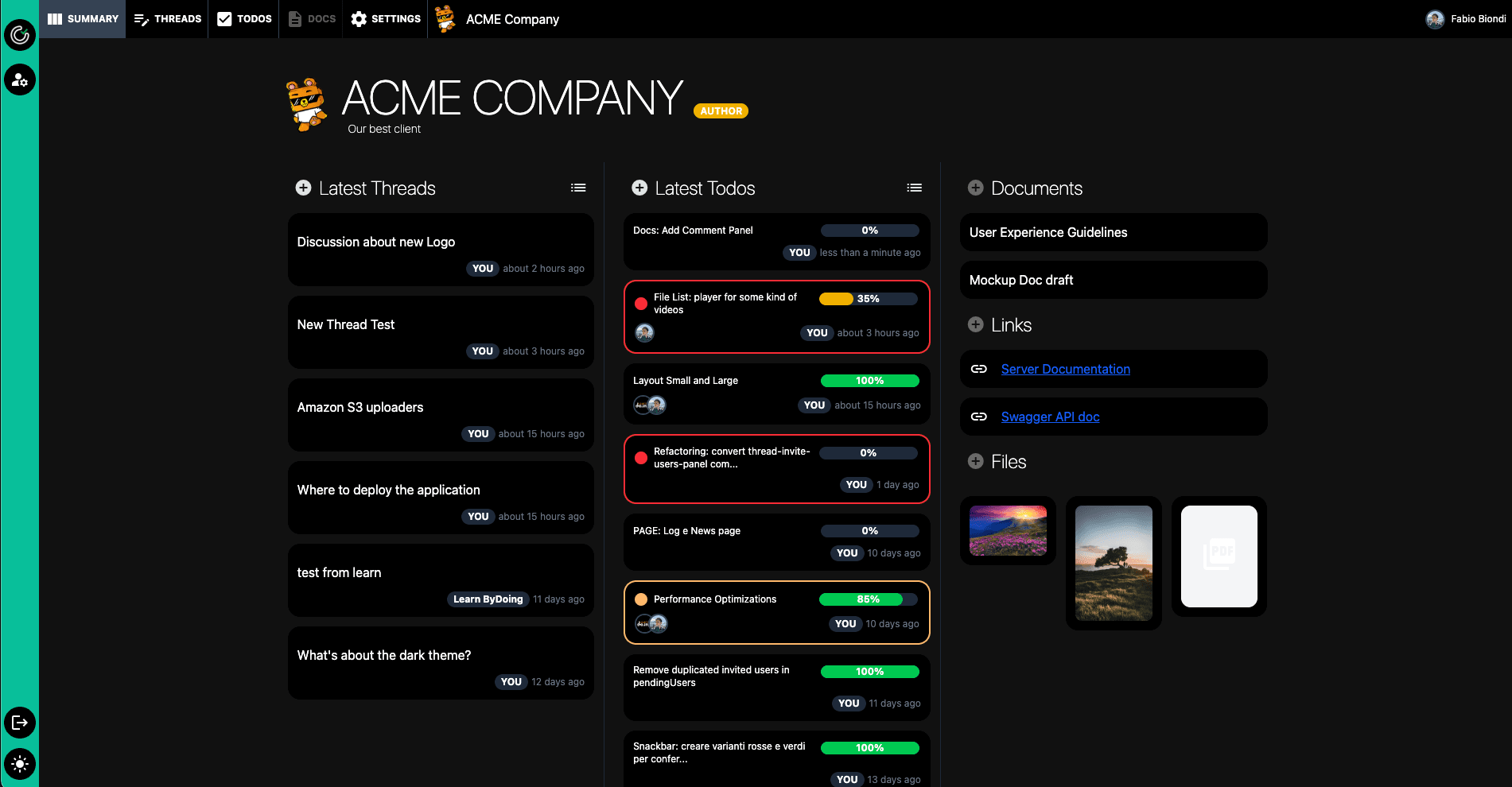The height and width of the screenshot is (787, 1512).
Task: Click YOU badge on Discussion about new Logo
Action: click(483, 269)
